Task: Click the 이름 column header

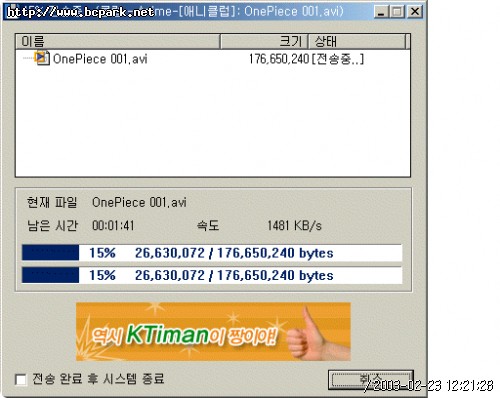Action: pos(117,41)
